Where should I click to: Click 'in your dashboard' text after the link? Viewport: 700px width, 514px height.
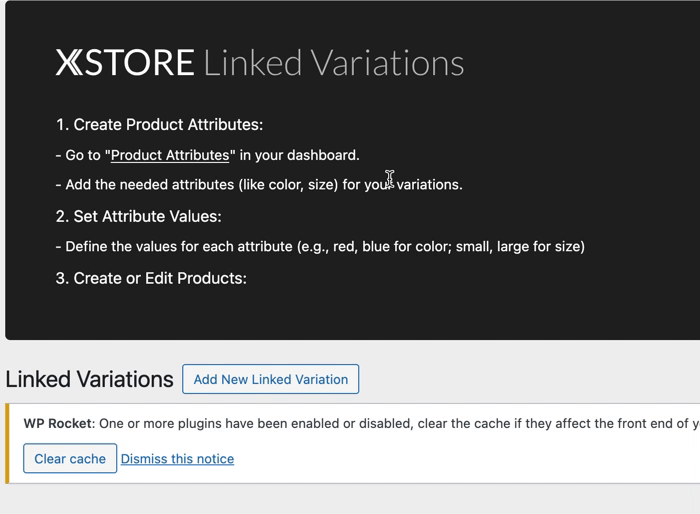(x=299, y=155)
